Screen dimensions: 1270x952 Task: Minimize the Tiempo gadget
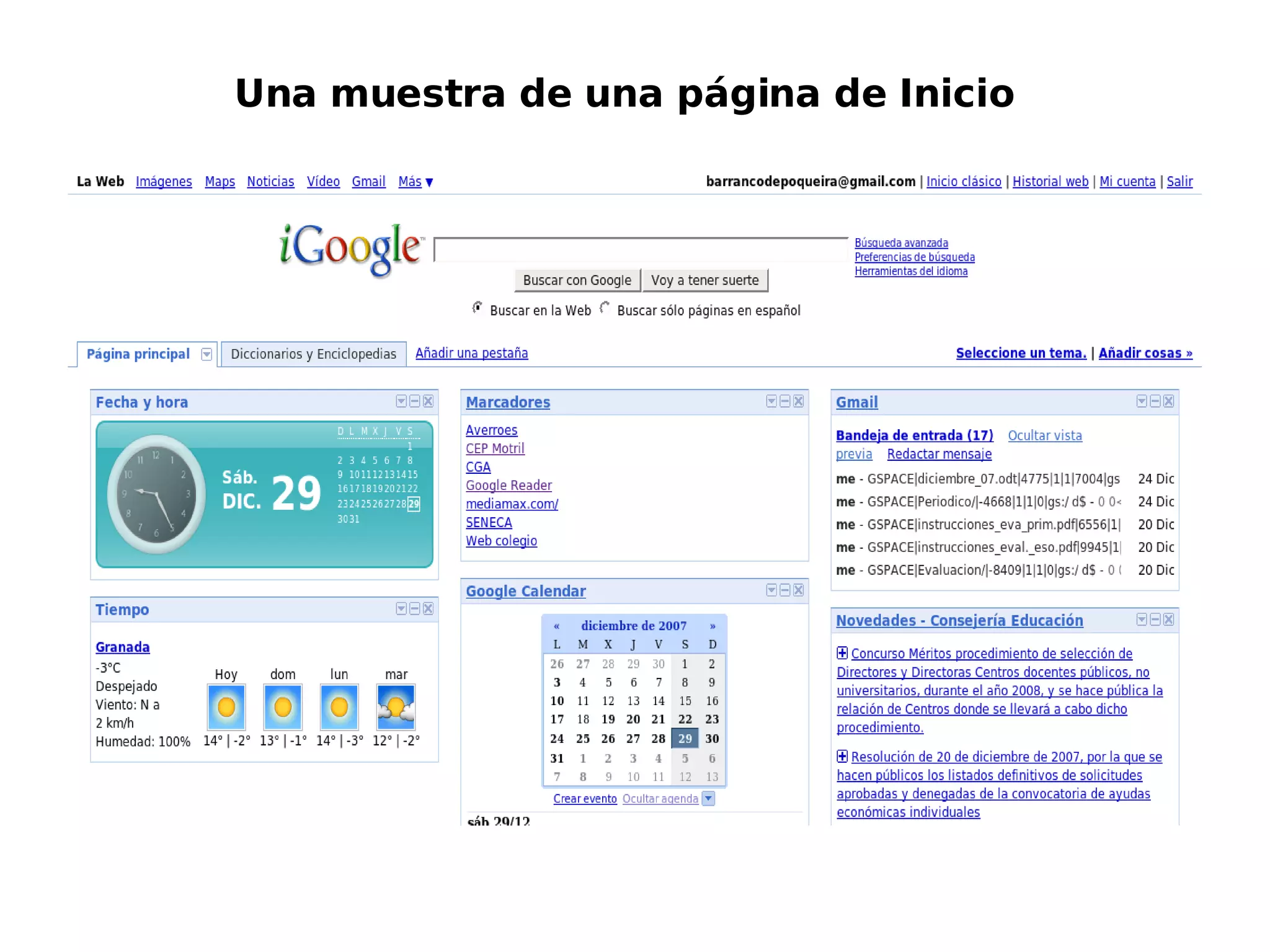coord(415,608)
